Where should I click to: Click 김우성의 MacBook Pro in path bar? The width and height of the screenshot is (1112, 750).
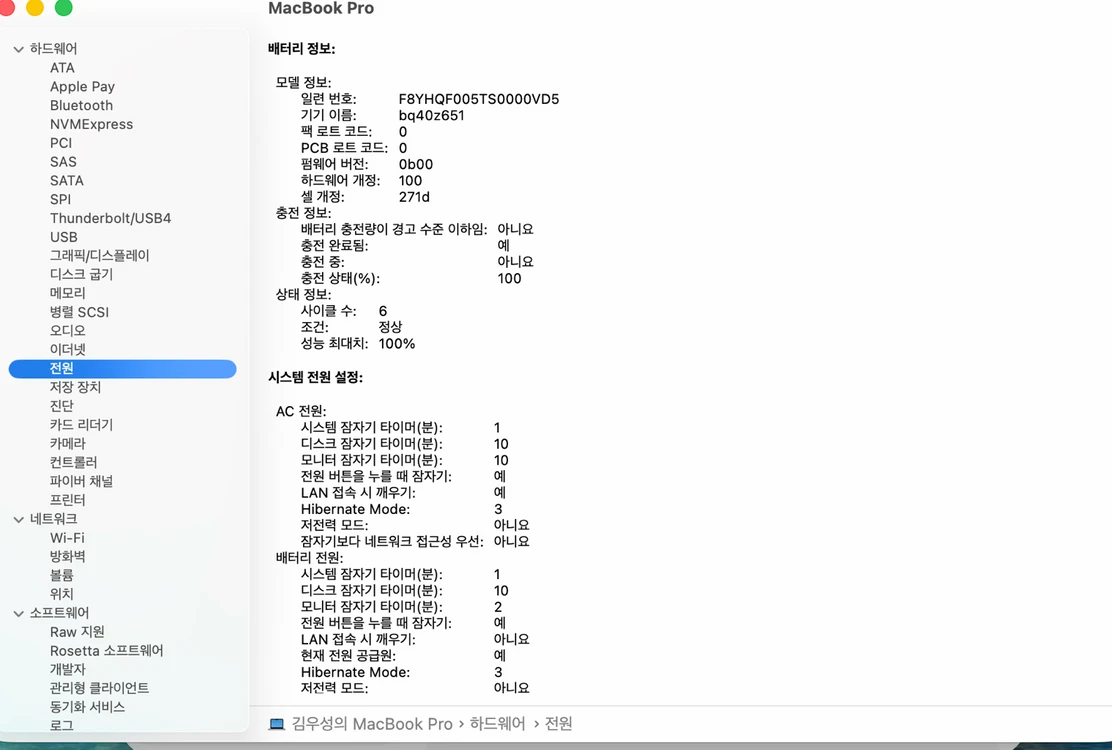372,724
